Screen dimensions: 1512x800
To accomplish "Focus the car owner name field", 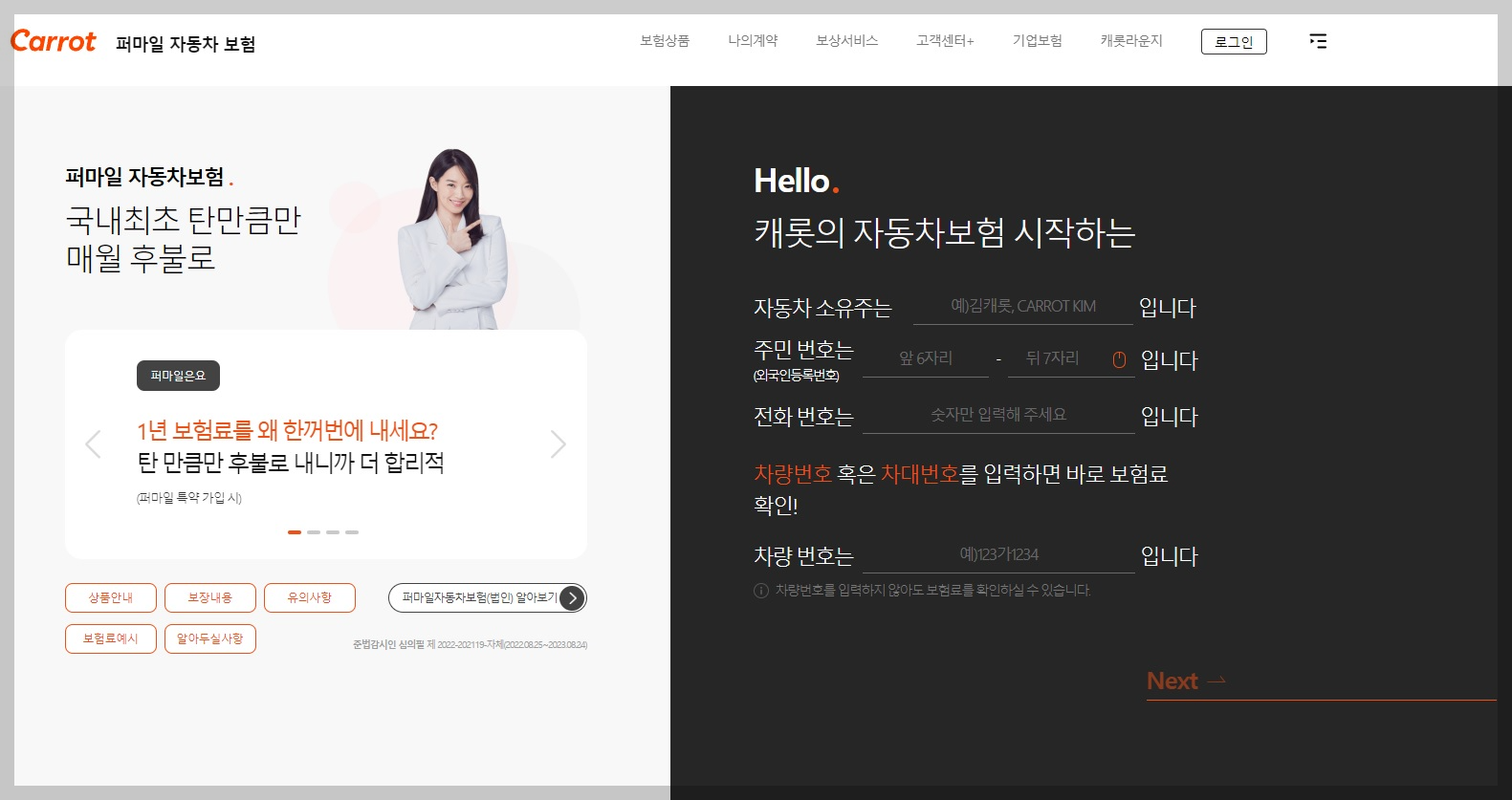I will point(1023,307).
